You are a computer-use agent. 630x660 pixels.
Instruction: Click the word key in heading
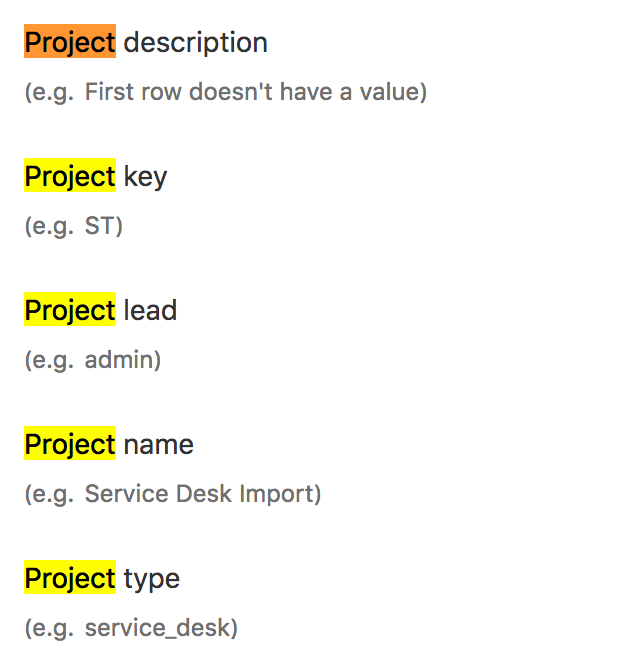[x=145, y=177]
